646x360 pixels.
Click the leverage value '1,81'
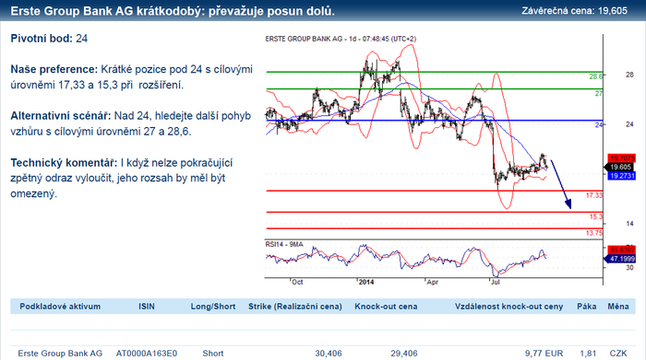click(588, 353)
